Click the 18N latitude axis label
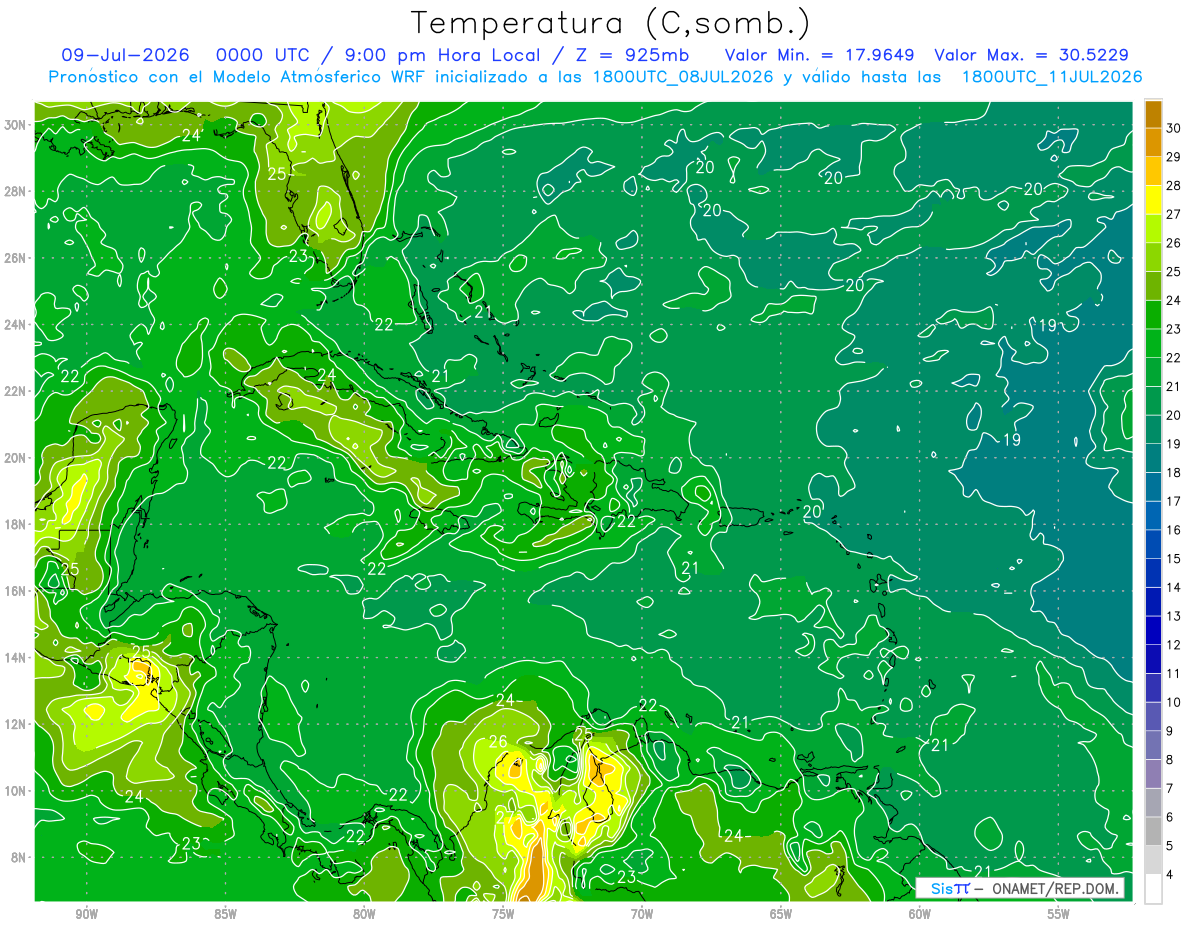The image size is (1200, 927). click(x=16, y=524)
